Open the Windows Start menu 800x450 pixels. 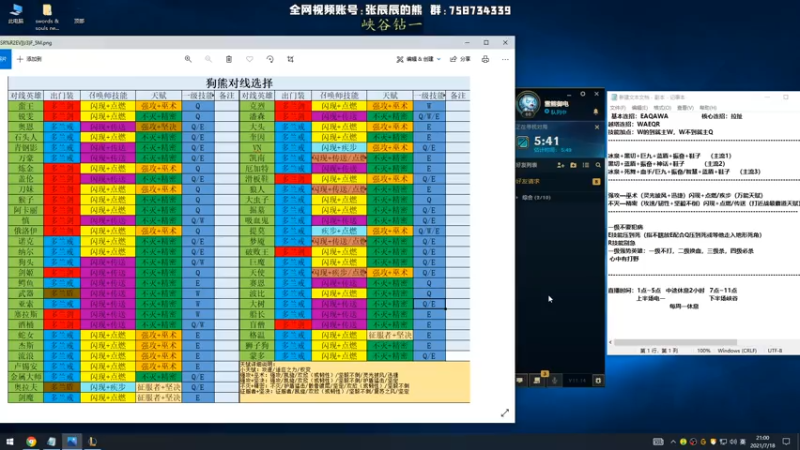click(10, 441)
